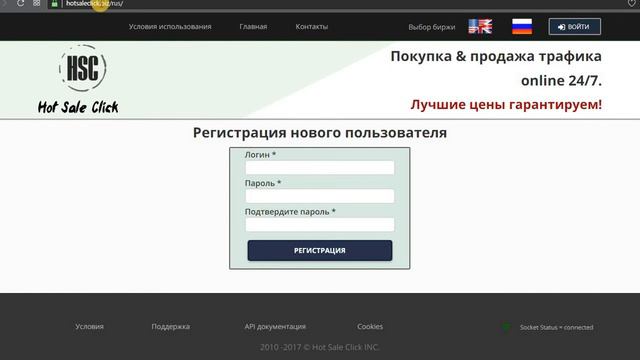The image size is (640, 360).
Task: Reload the page with the browser refresh icon
Action: click(20, 3)
